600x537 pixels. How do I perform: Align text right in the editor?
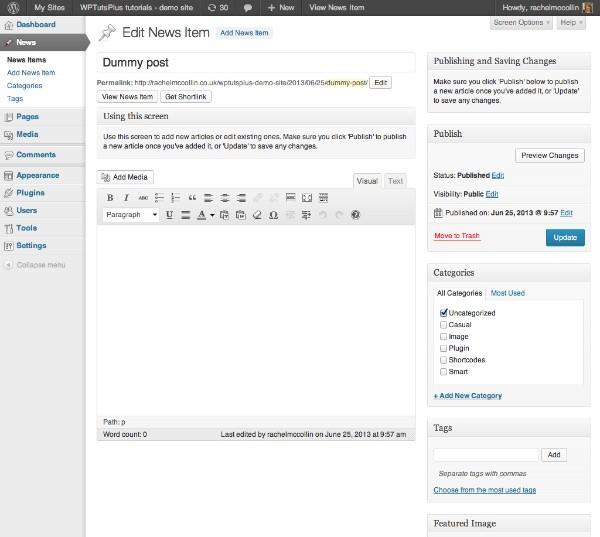[x=241, y=198]
